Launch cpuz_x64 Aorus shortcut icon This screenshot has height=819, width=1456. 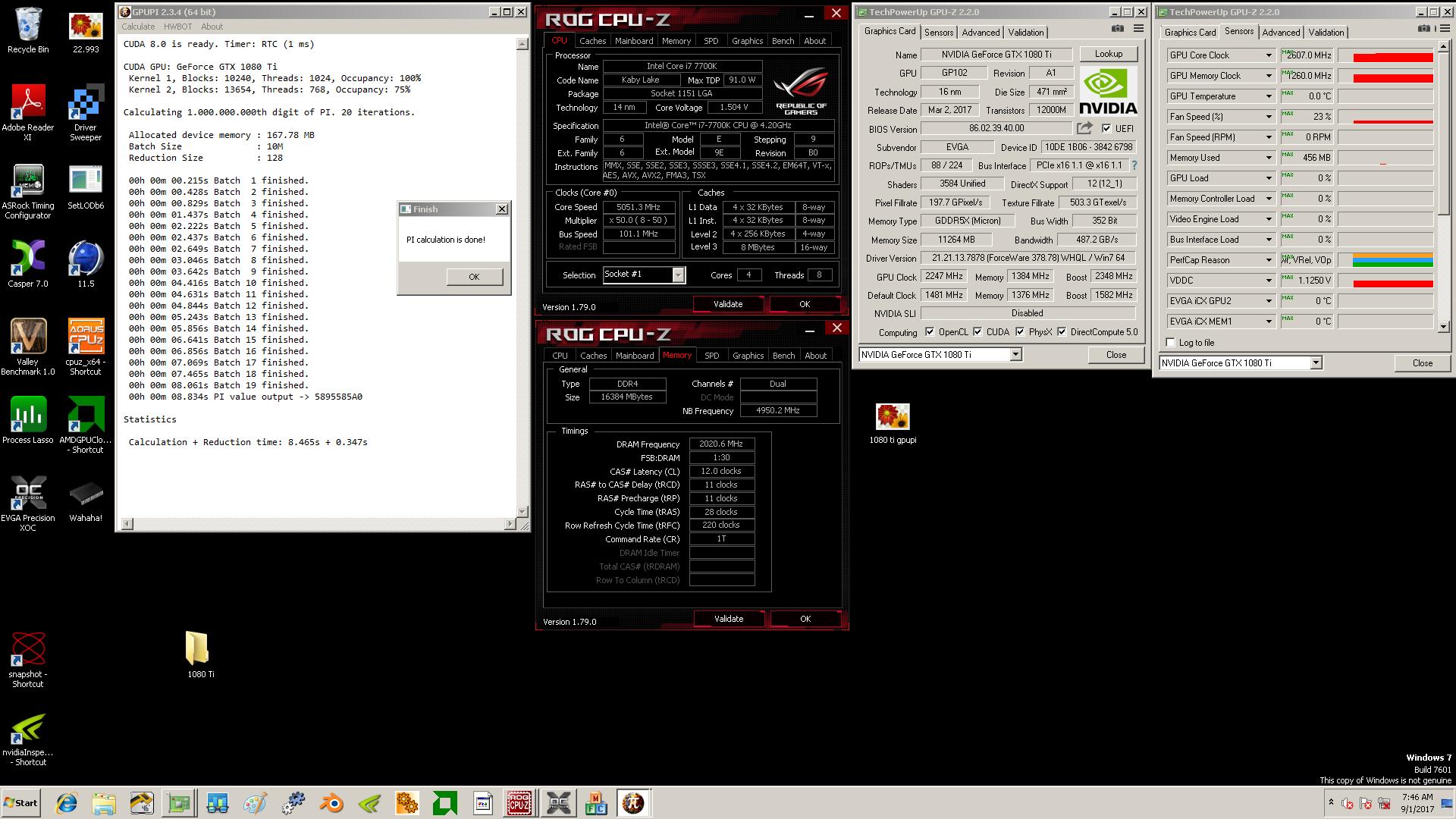(x=86, y=347)
